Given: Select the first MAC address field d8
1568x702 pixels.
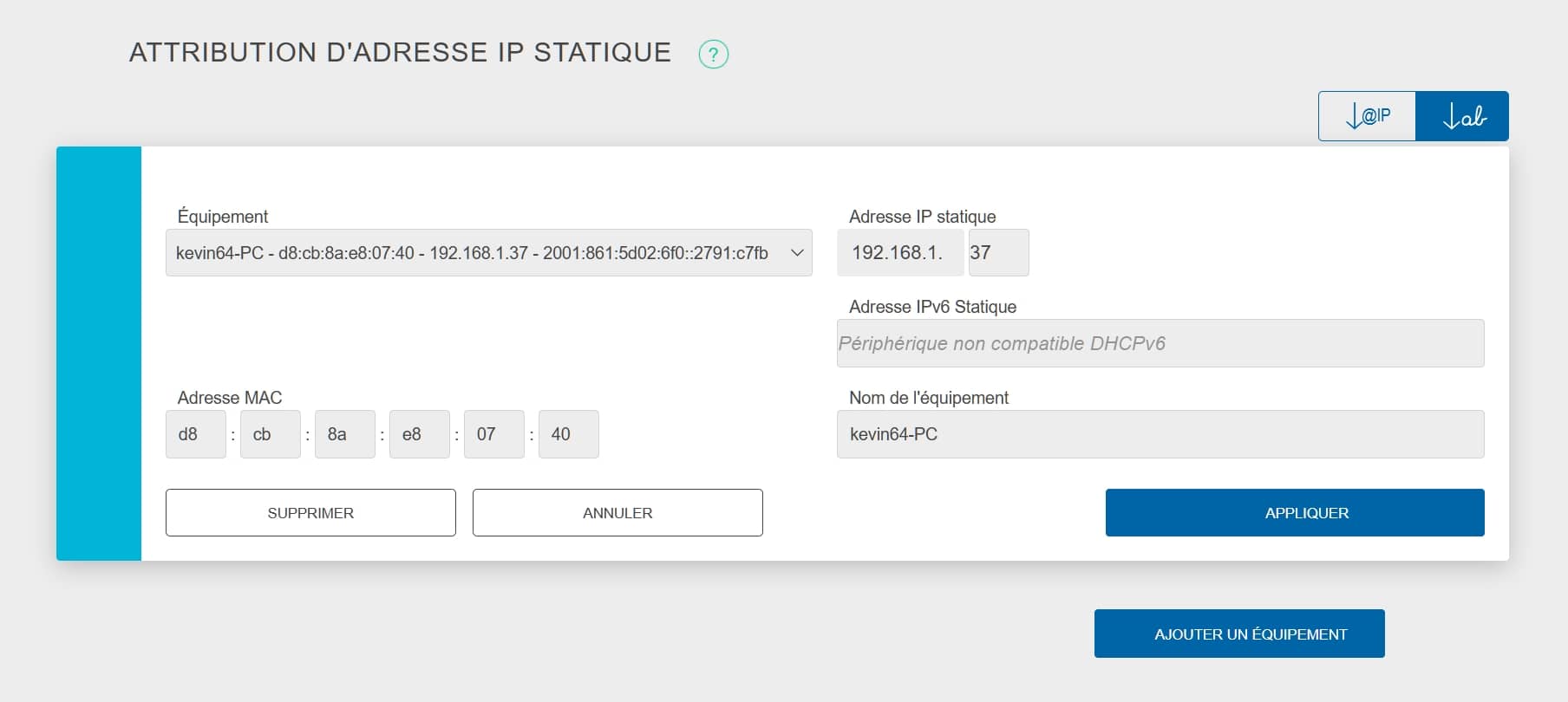Looking at the screenshot, I should tap(196, 434).
